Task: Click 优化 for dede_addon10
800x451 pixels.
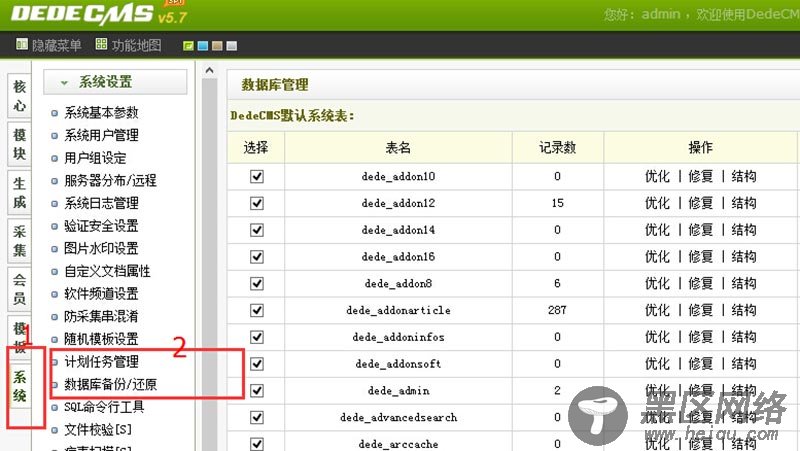Action: coord(657,177)
